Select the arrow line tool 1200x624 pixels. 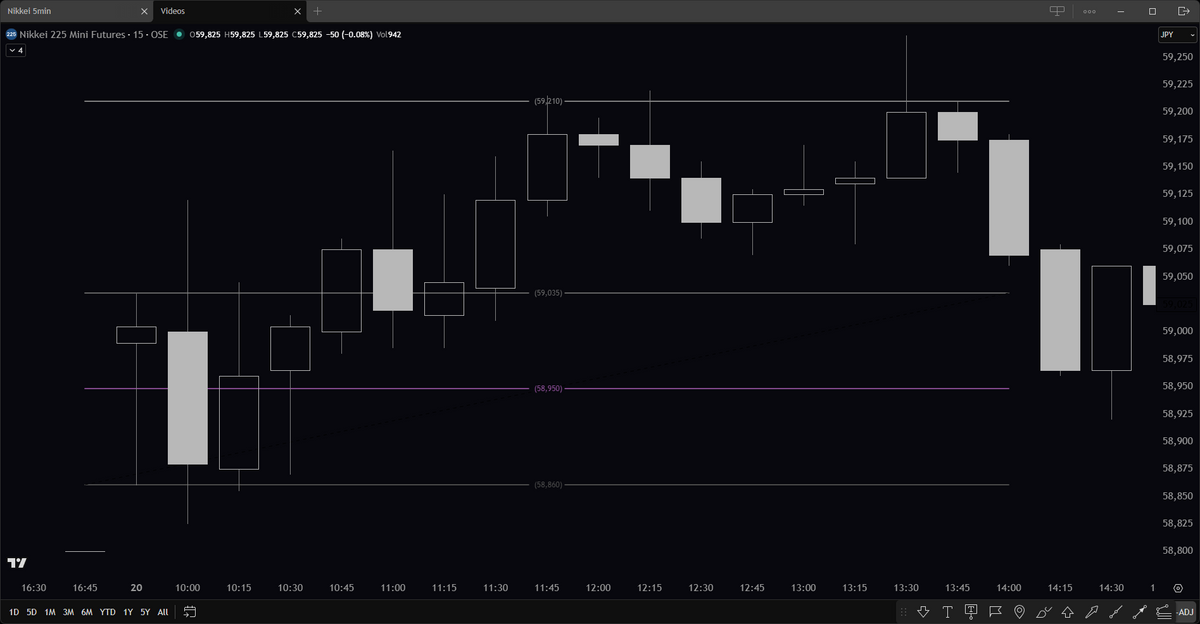click(x=1140, y=612)
